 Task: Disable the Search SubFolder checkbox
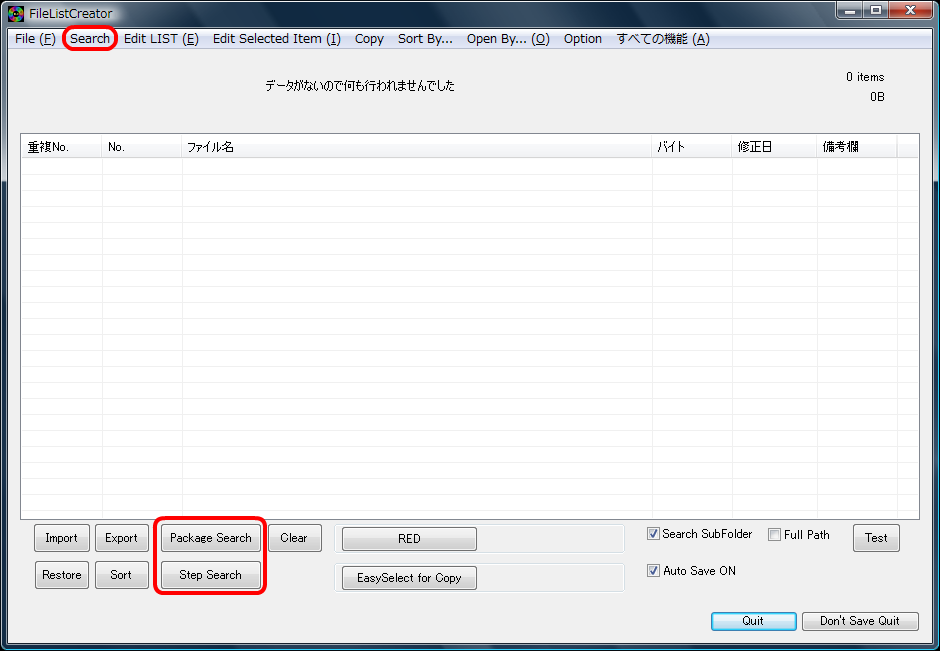point(653,534)
